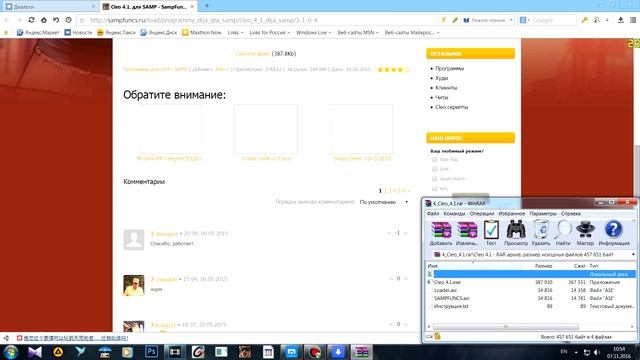
Task: Click the volume icon in system tray
Action: 596,352
